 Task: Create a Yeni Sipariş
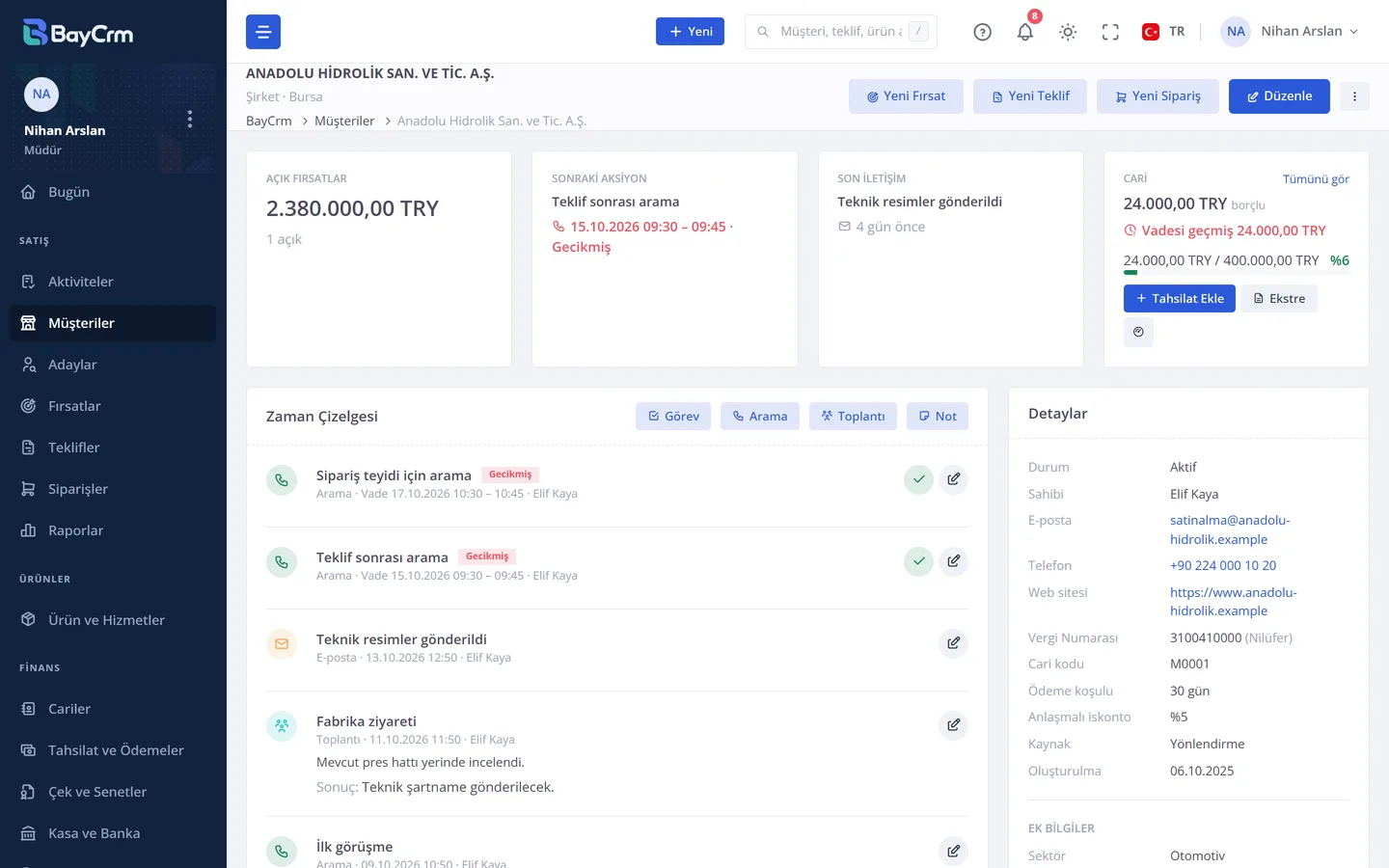[x=1157, y=96]
